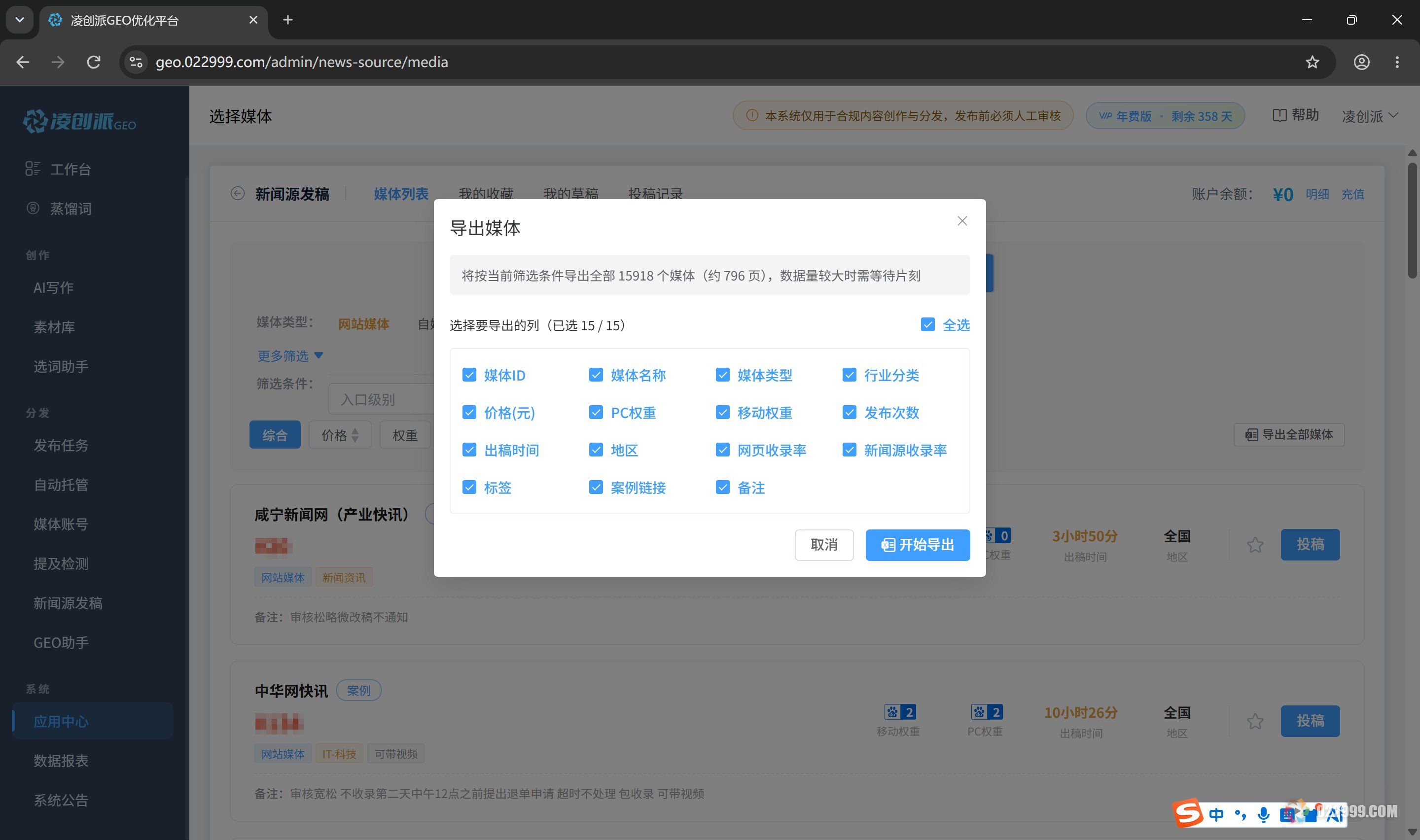Favorite 中华网快讯 with star icon
The width and height of the screenshot is (1420, 840).
[1255, 721]
